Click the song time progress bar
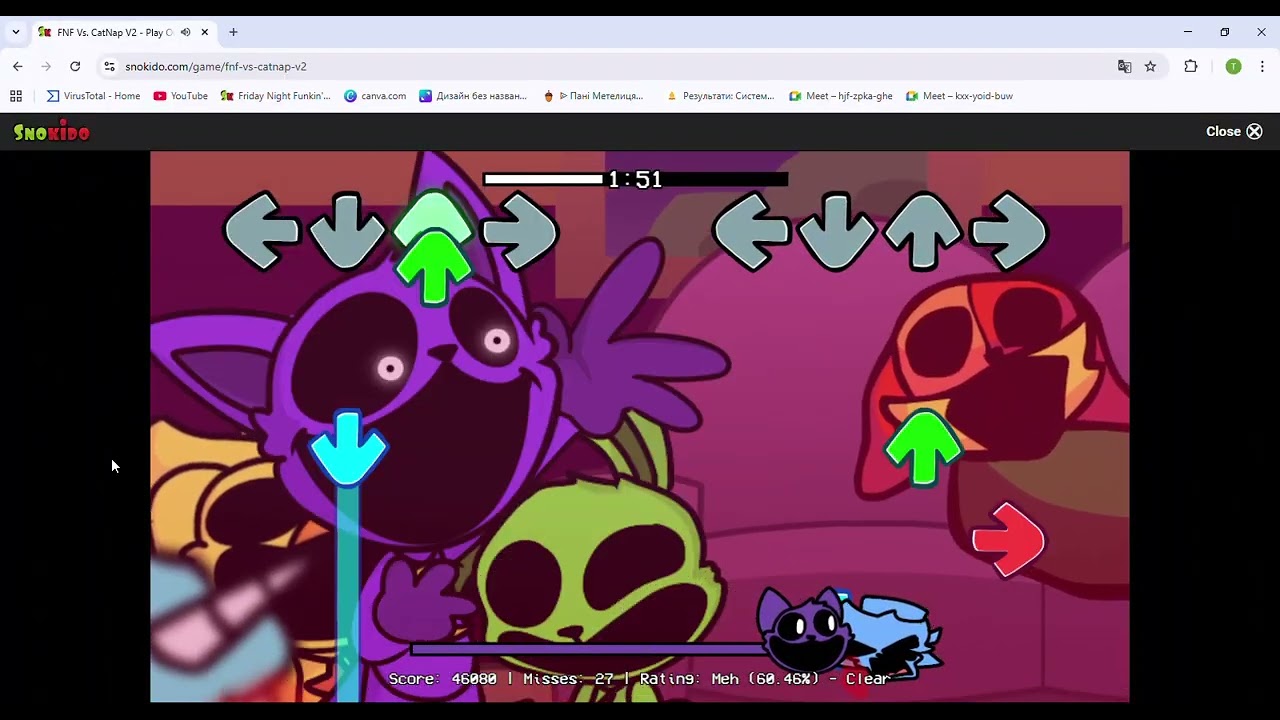 635,179
